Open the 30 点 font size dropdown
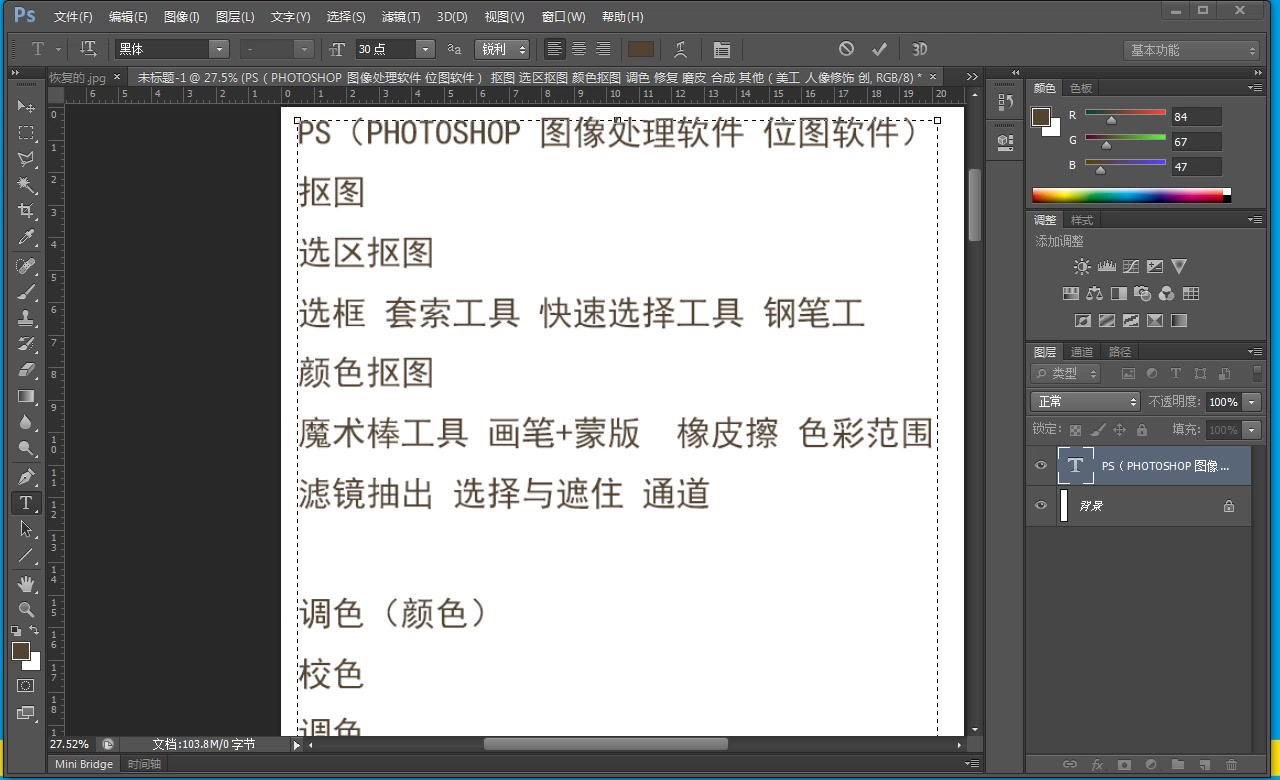Image resolution: width=1280 pixels, height=780 pixels. pos(426,49)
